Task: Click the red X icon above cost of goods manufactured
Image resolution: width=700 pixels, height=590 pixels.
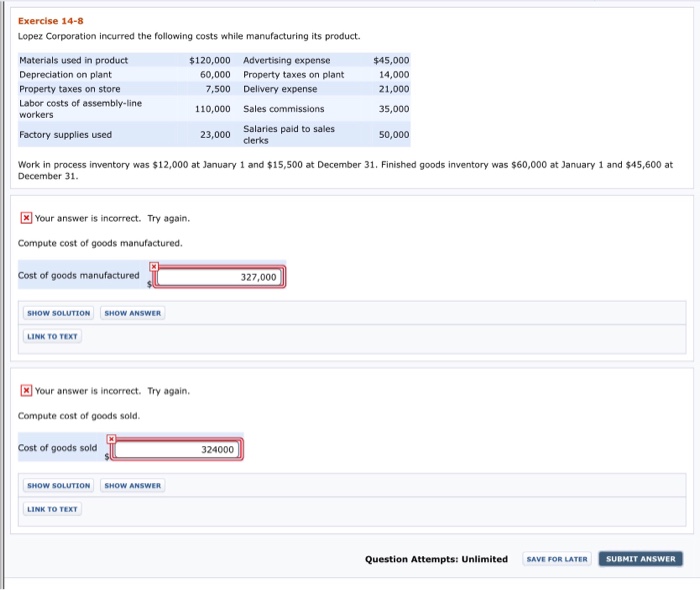Action: (26, 218)
